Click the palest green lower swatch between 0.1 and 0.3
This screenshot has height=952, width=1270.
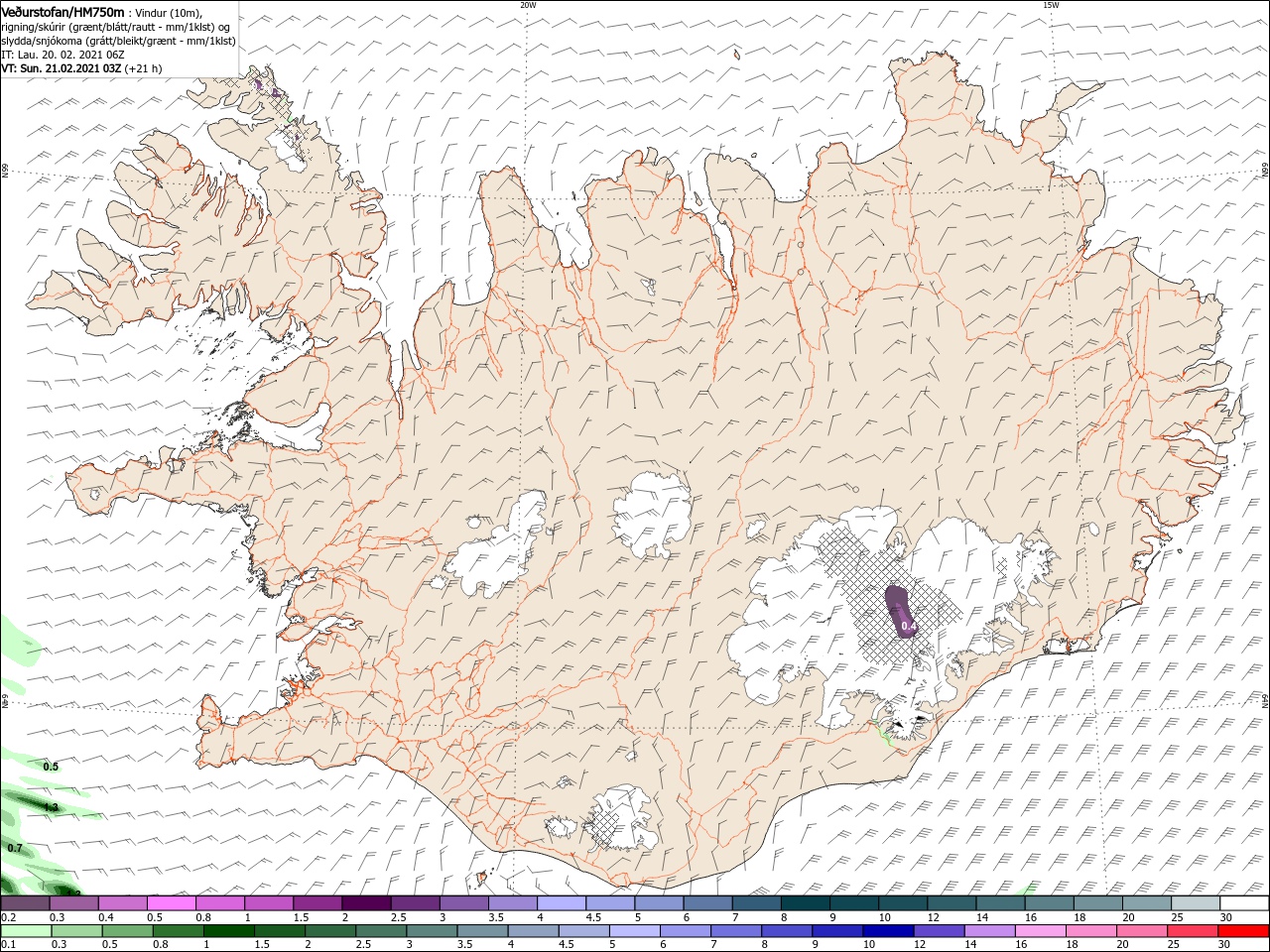[x=26, y=931]
